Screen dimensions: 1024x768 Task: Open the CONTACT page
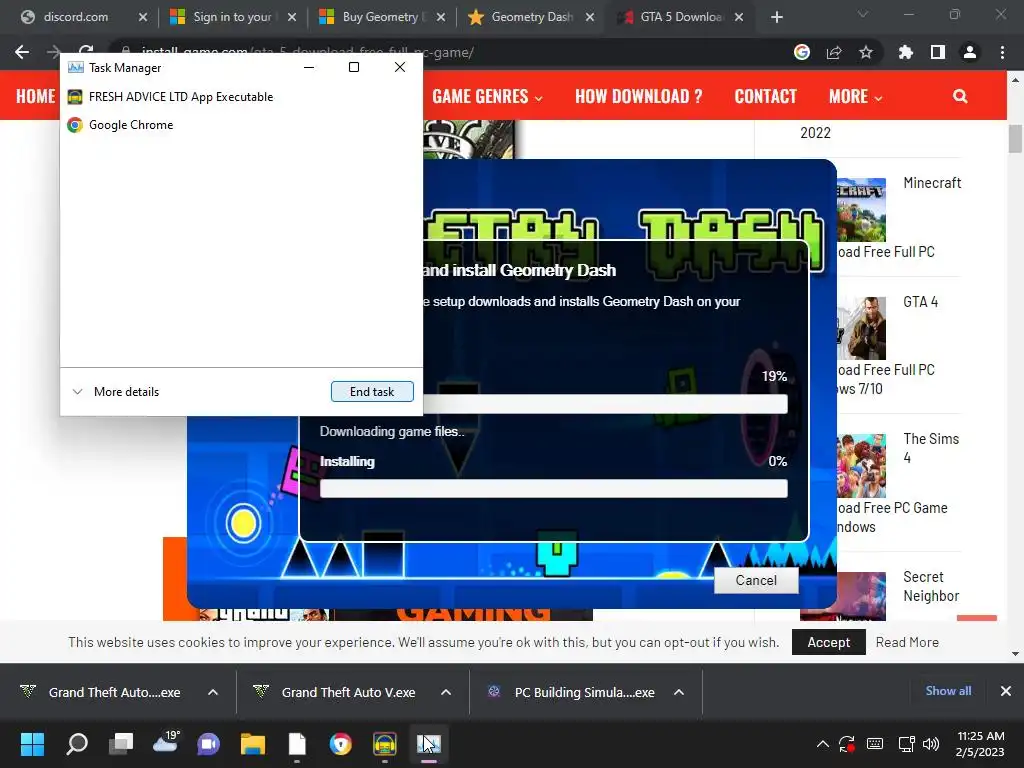pyautogui.click(x=765, y=96)
